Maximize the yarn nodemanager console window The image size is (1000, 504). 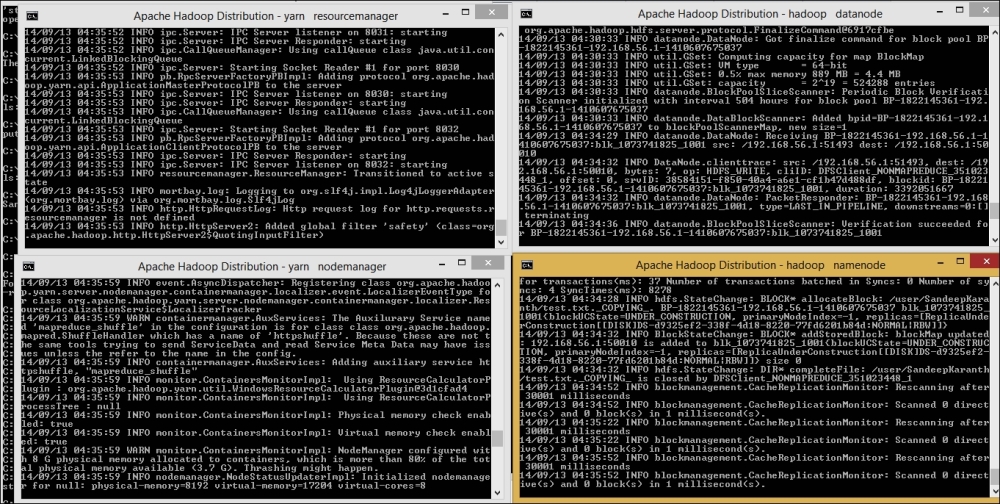[x=461, y=263]
